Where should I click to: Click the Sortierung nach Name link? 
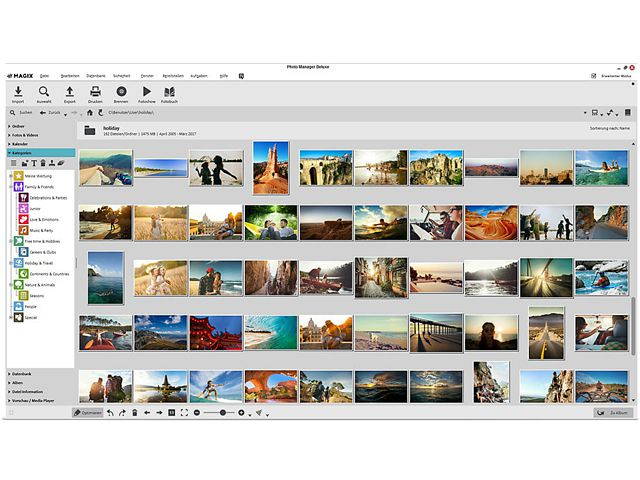(x=610, y=128)
